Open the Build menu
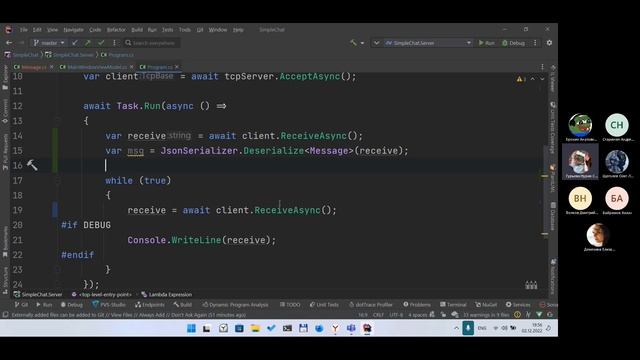The image size is (640, 360). 137,30
